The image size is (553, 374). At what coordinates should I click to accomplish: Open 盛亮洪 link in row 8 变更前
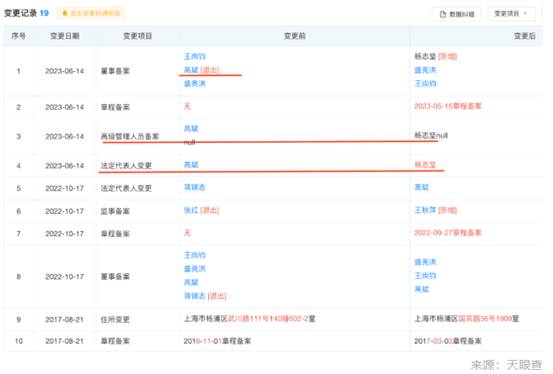(x=195, y=269)
